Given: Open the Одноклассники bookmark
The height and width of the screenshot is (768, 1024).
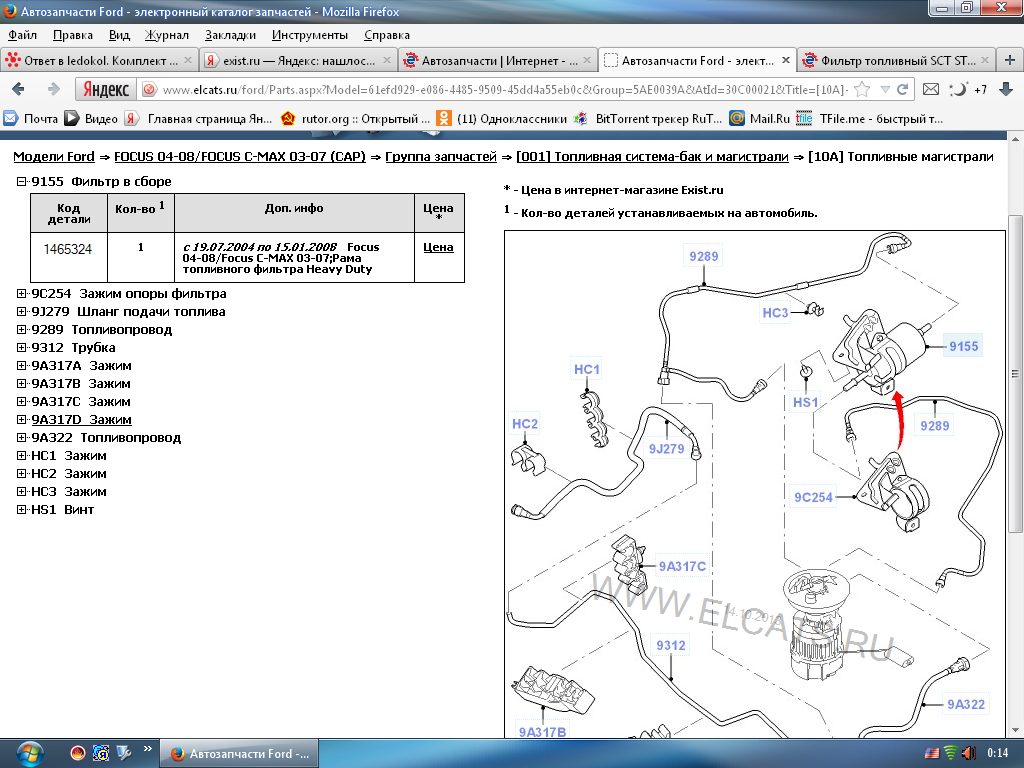Looking at the screenshot, I should 502,118.
